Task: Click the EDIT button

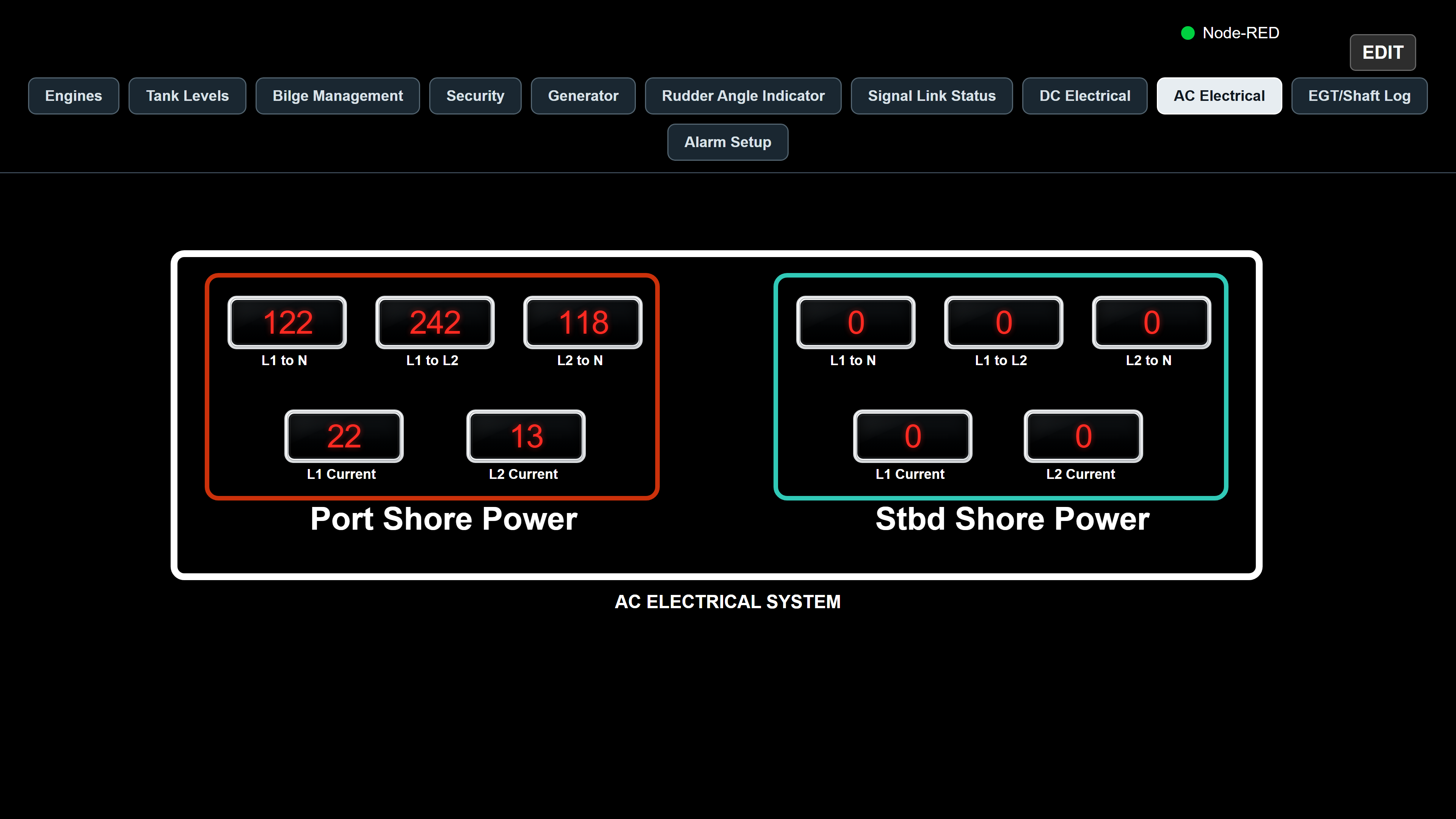Action: [1382, 53]
